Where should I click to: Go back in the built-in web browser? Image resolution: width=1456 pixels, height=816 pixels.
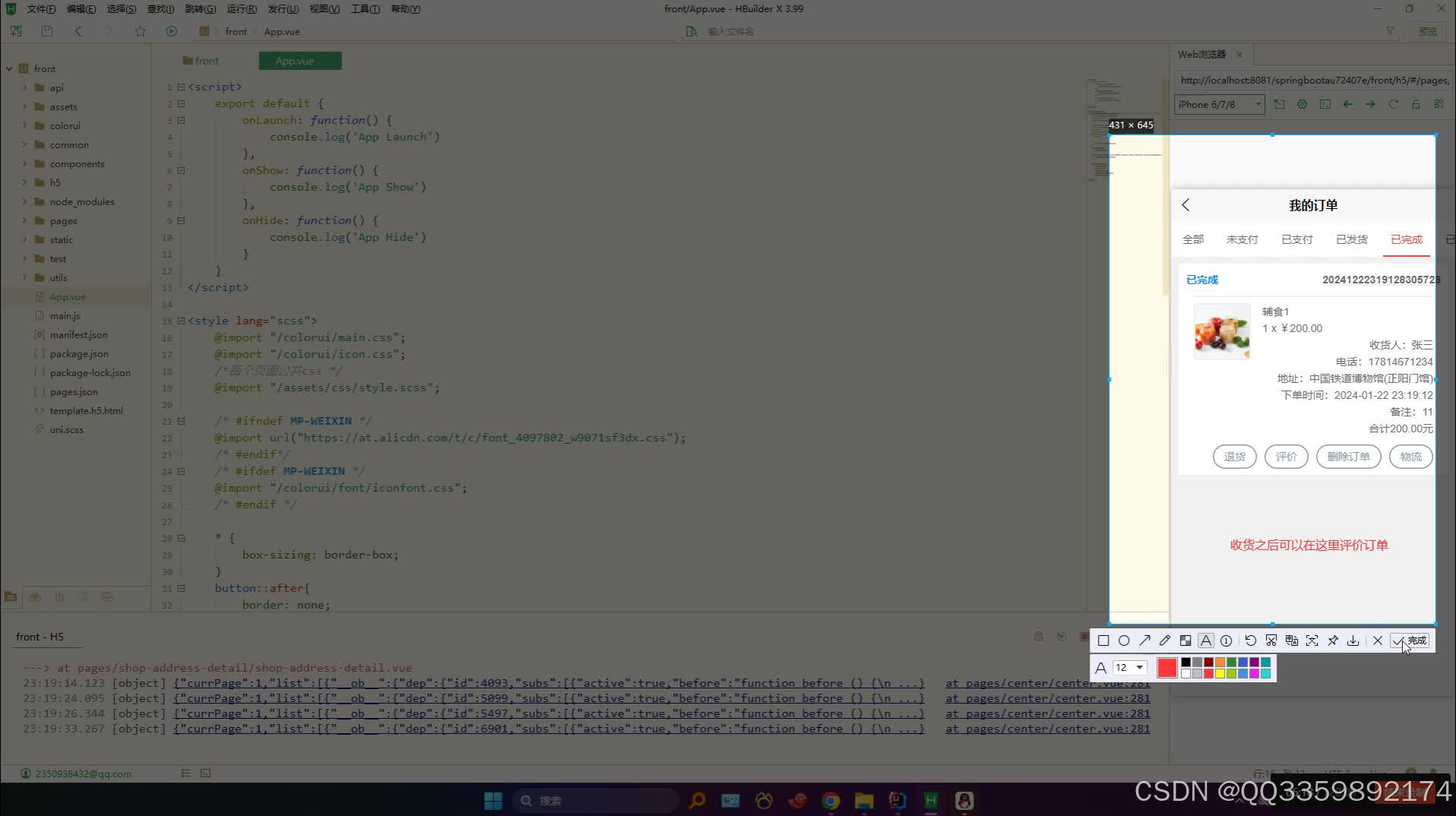pos(1347,104)
